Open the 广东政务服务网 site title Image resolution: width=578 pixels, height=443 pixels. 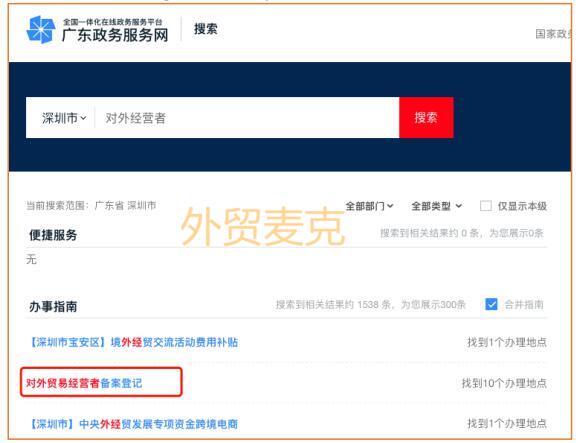(115, 35)
